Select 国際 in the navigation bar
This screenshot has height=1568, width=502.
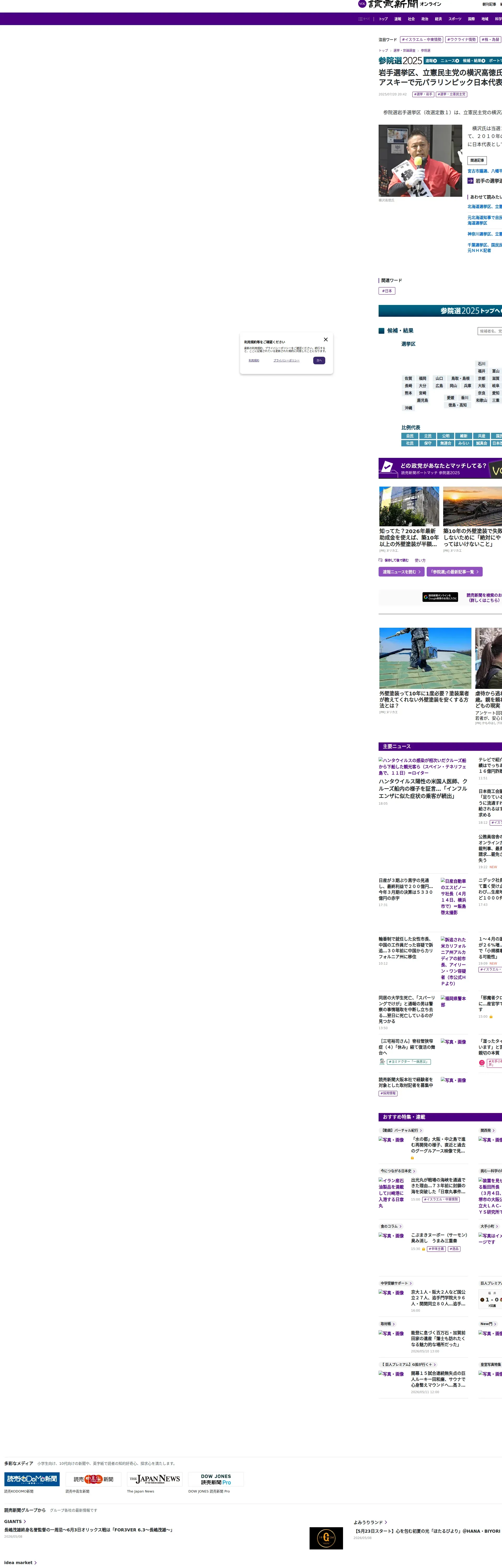point(471,19)
